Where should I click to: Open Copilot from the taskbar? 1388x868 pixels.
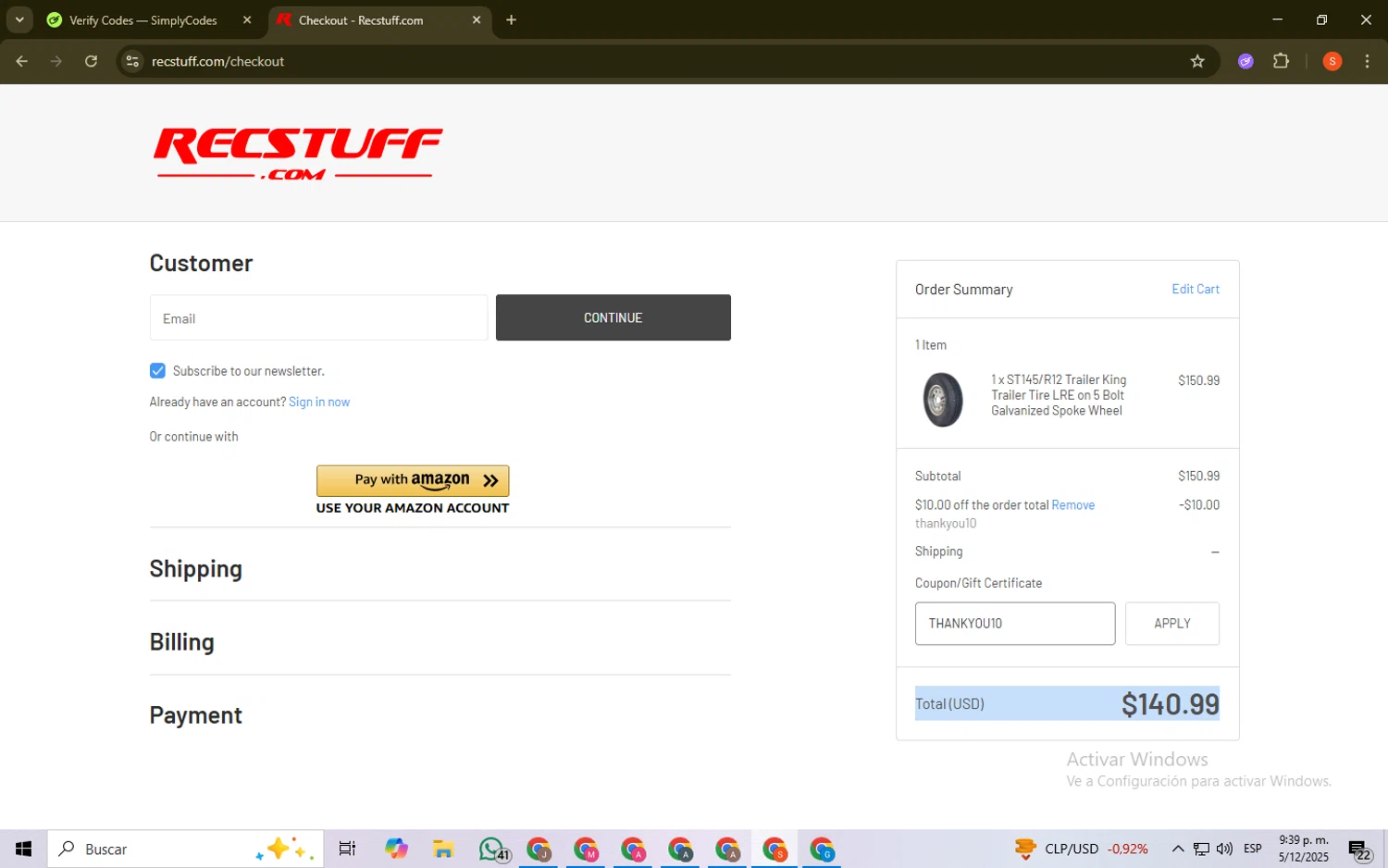click(x=396, y=849)
